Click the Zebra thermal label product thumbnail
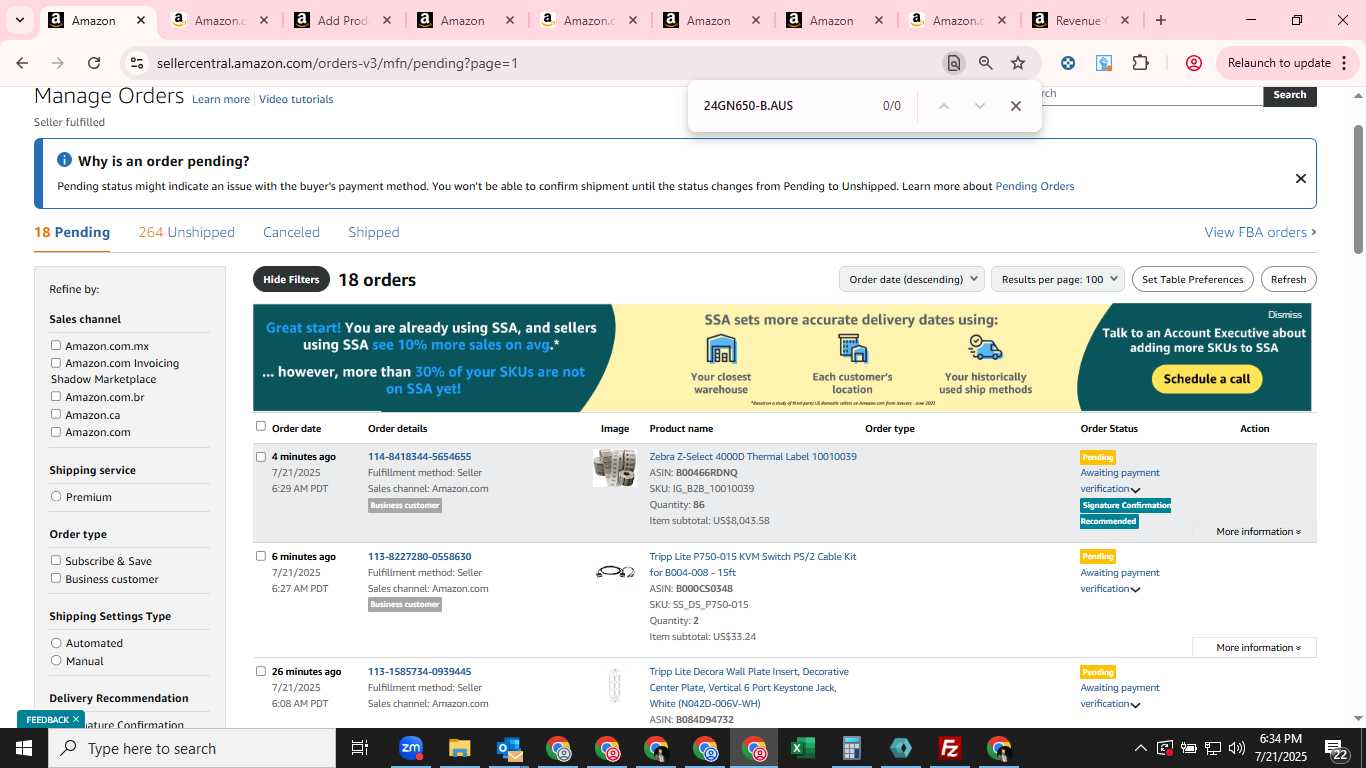Image resolution: width=1366 pixels, height=768 pixels. click(614, 467)
